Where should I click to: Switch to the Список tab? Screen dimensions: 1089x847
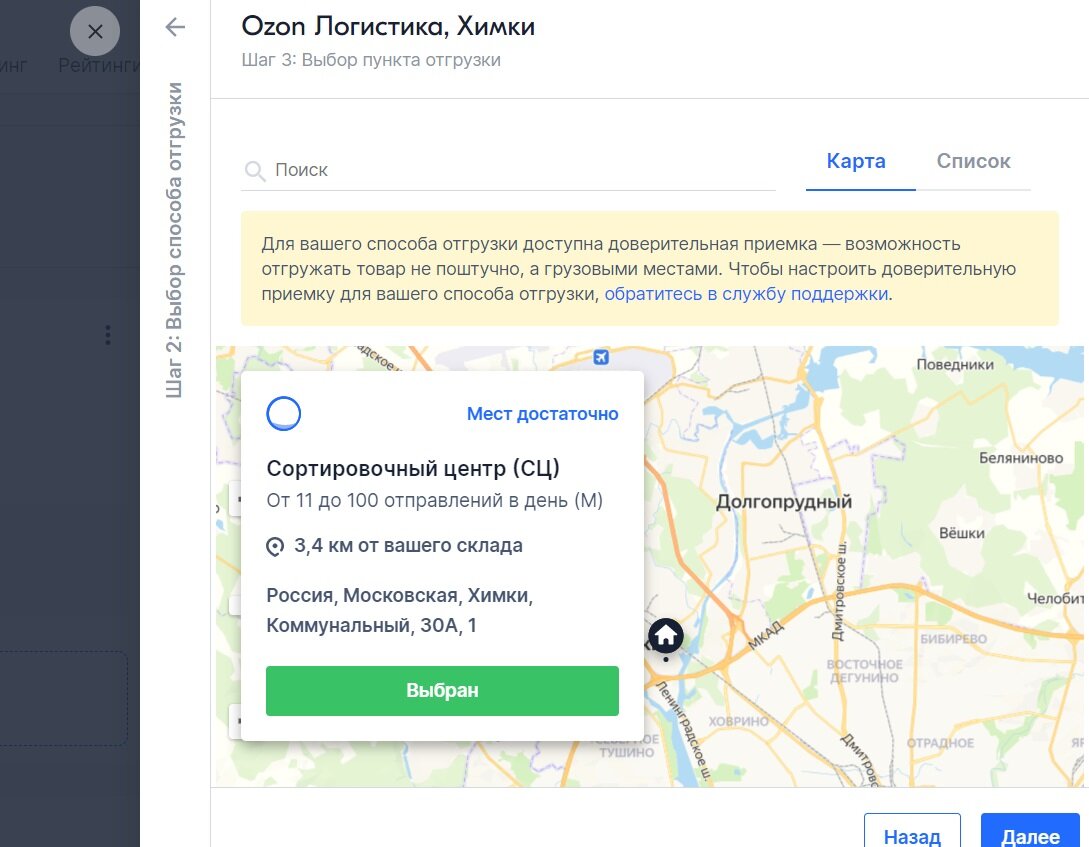pos(973,161)
